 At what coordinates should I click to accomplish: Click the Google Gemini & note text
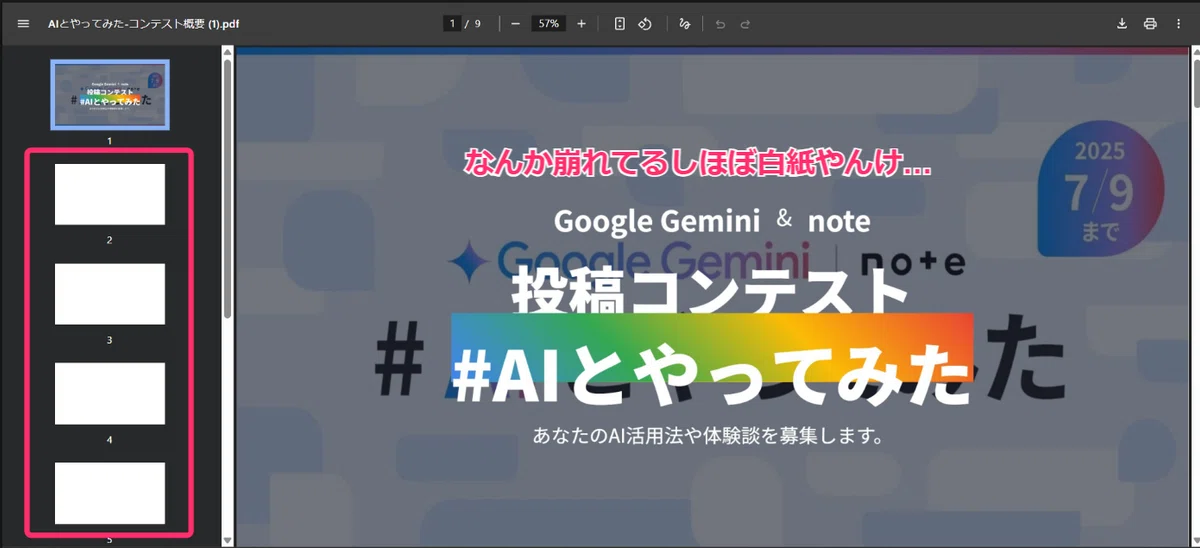coord(712,220)
